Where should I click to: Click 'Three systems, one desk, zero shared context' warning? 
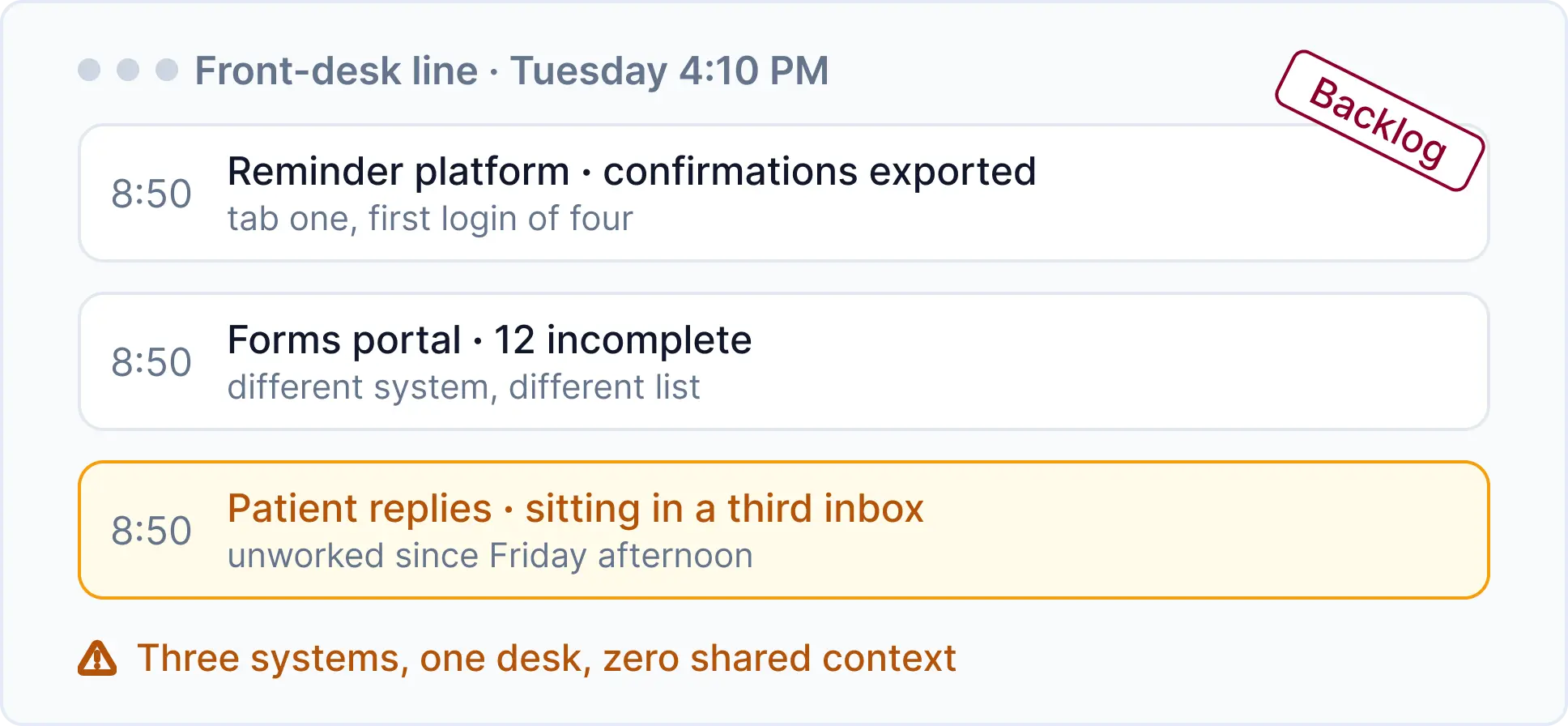tap(547, 658)
